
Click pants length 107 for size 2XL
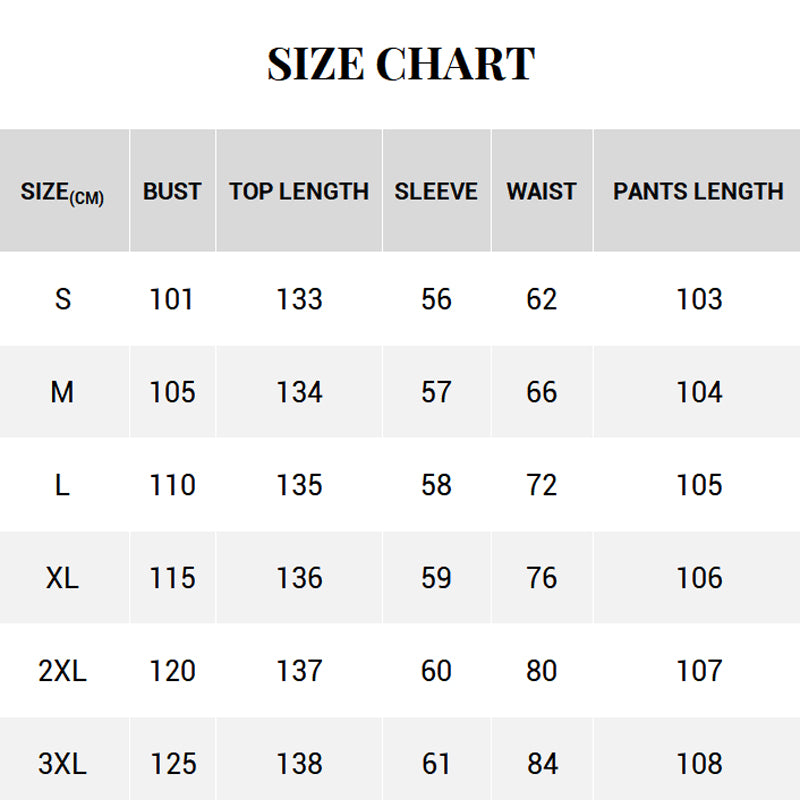tap(698, 671)
